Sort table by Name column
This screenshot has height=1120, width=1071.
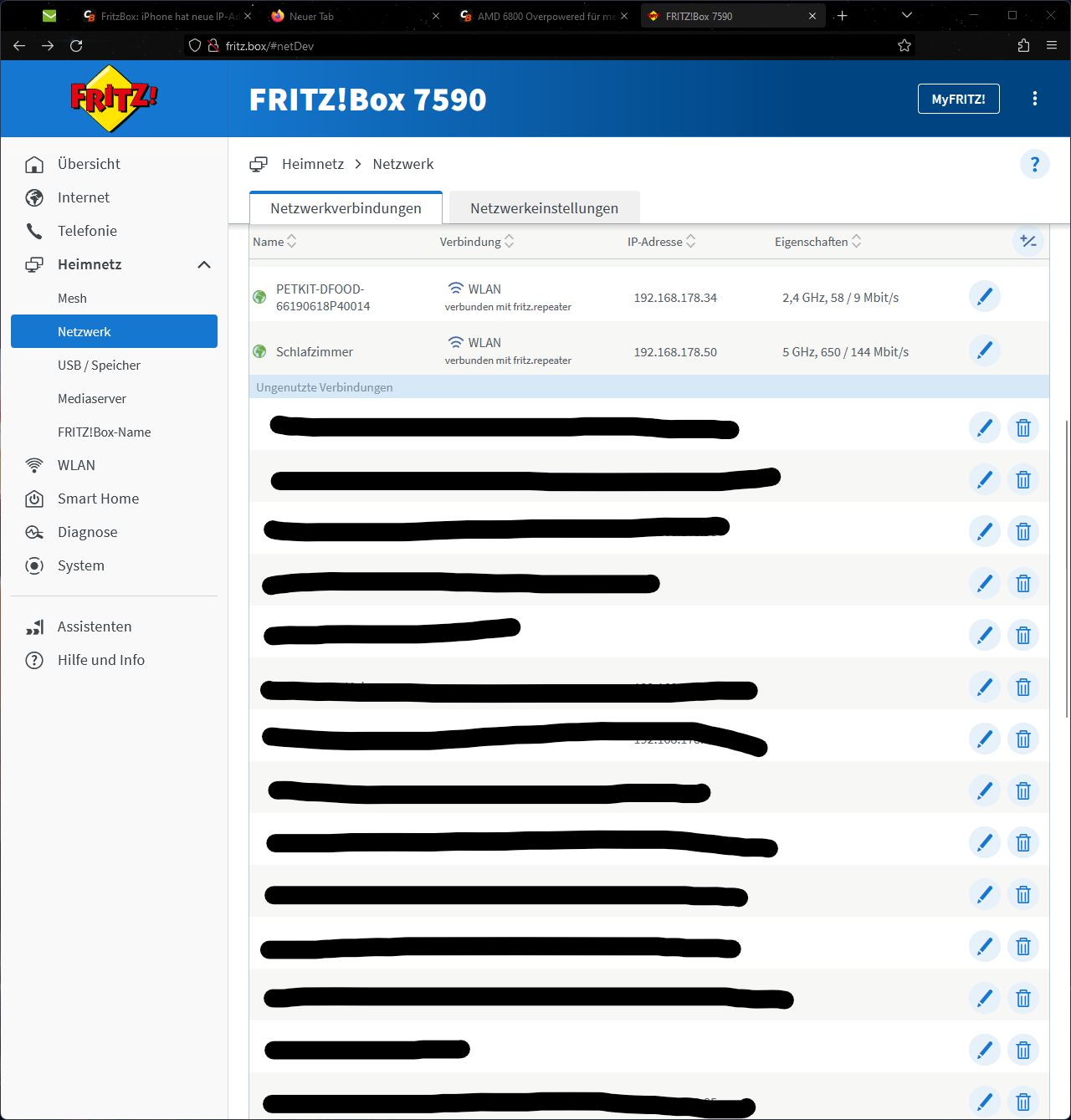click(x=274, y=242)
